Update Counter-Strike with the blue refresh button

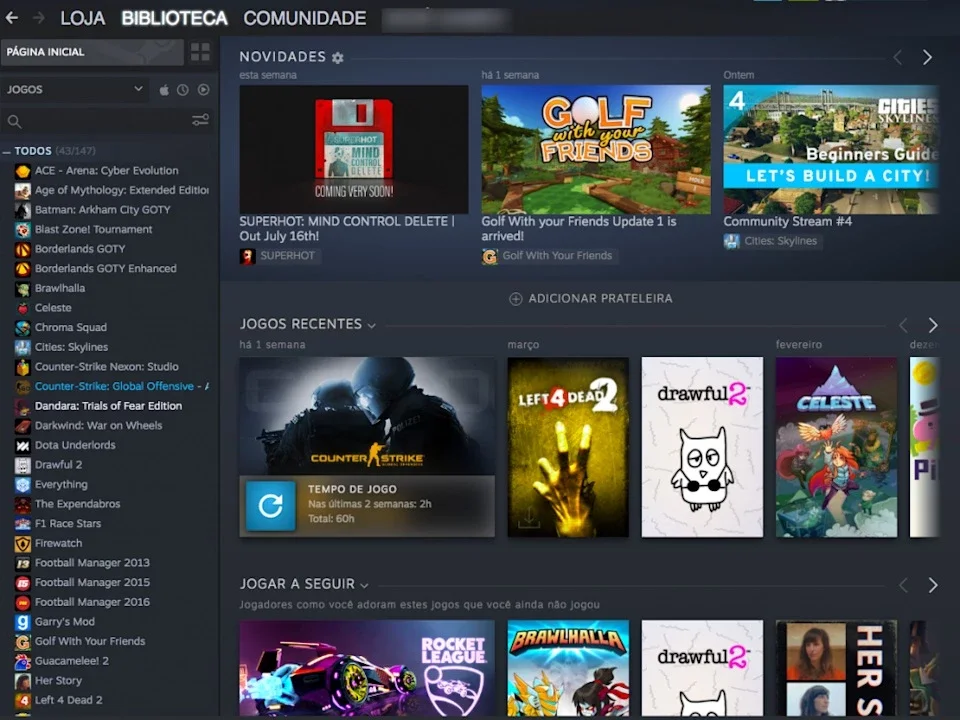pos(271,506)
